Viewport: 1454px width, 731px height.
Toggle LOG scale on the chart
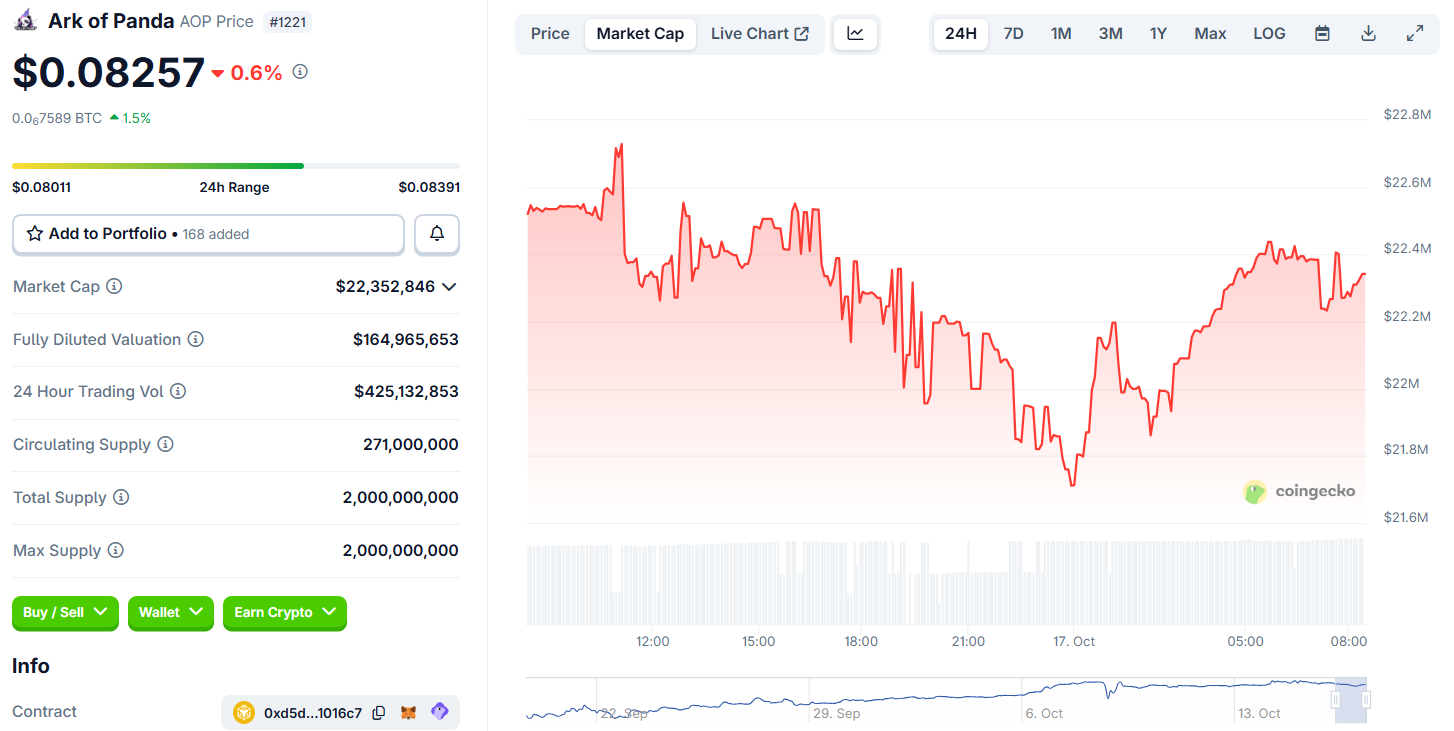1269,32
